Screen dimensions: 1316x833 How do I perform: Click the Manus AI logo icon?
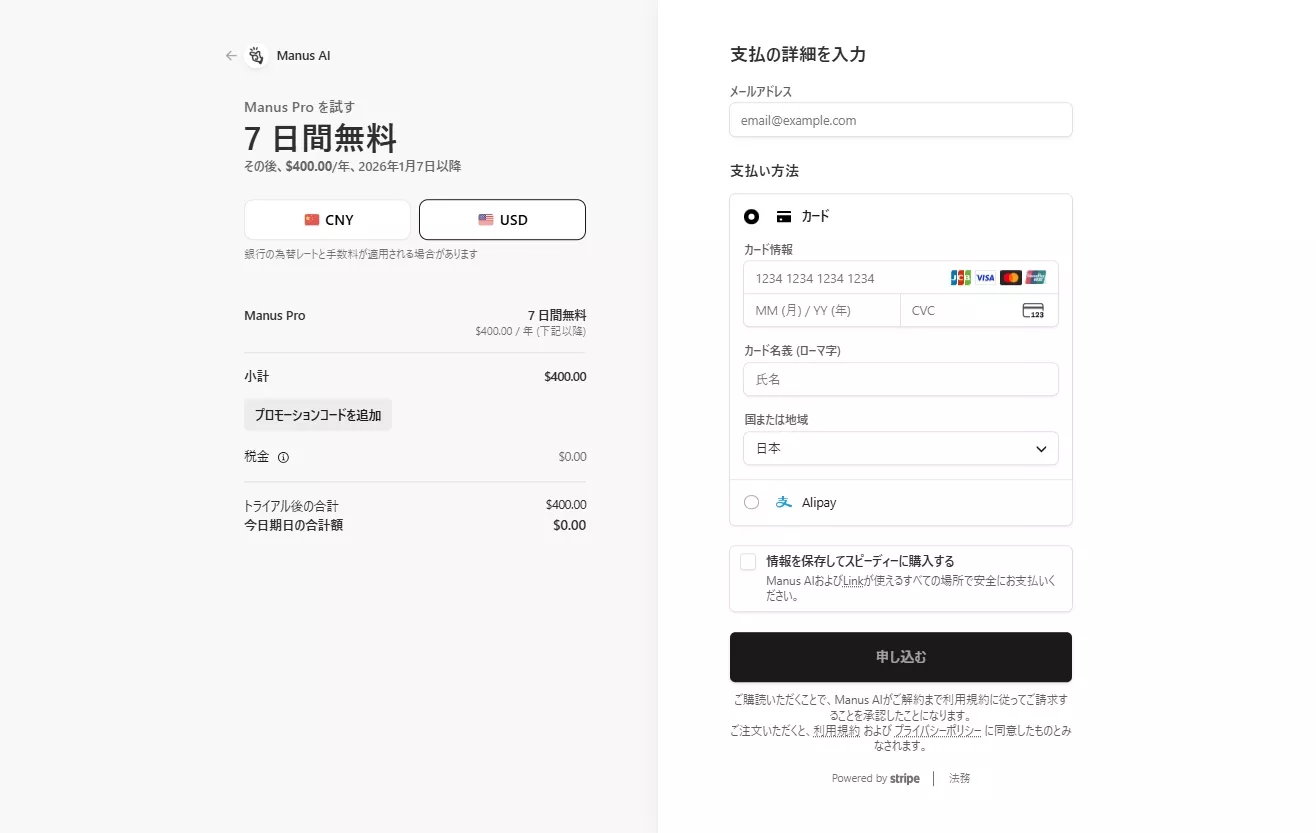pos(256,56)
